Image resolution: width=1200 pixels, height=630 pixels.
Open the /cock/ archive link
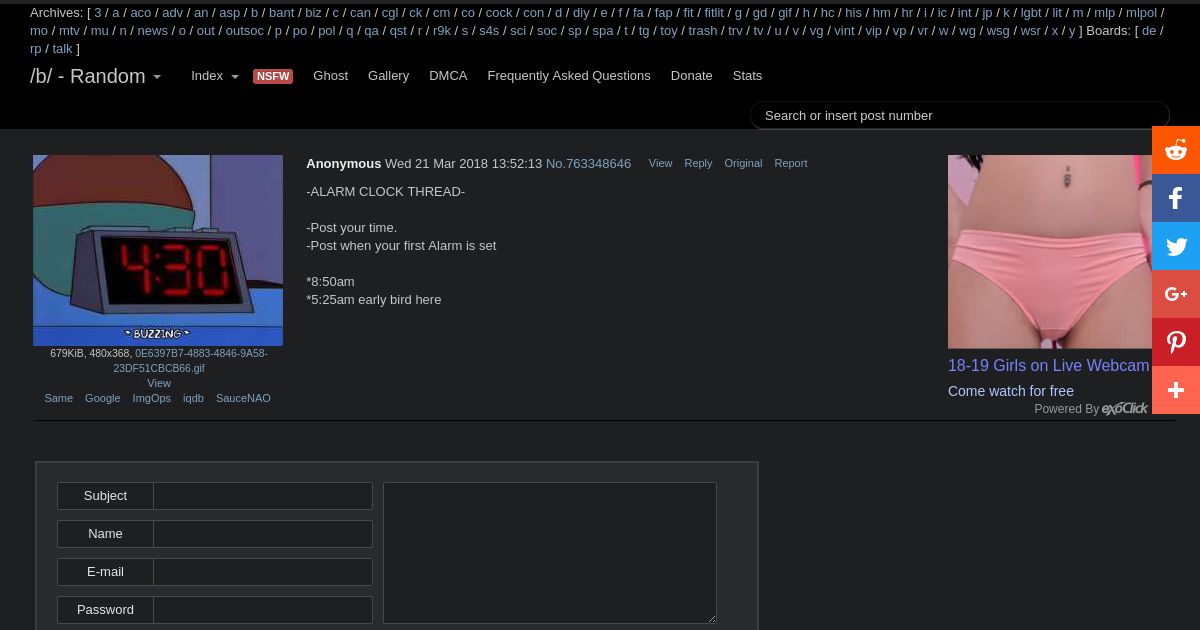pyautogui.click(x=499, y=13)
